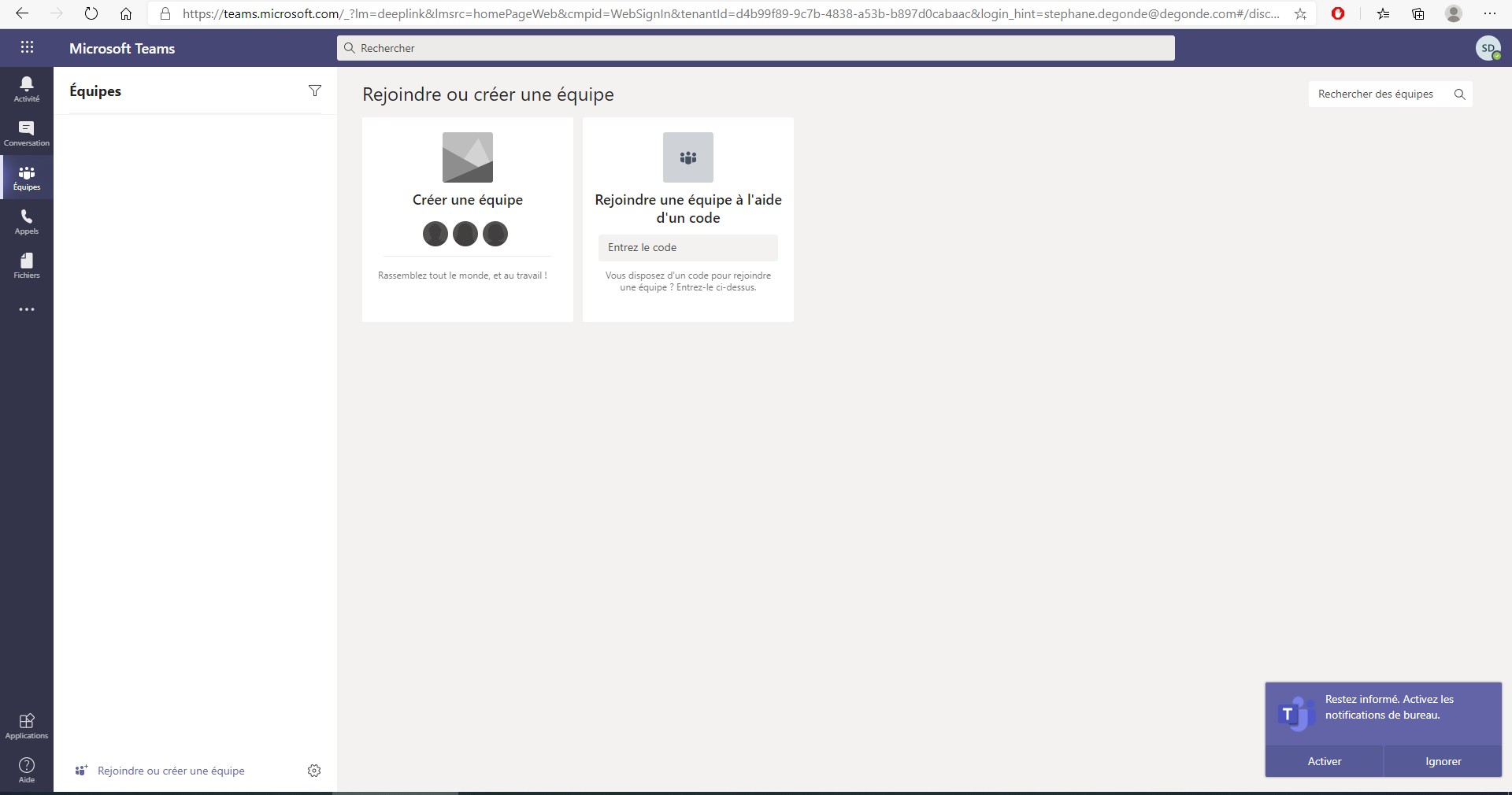Click the Microsoft Teams title
Screen dimensions: 1512x795
(122, 48)
